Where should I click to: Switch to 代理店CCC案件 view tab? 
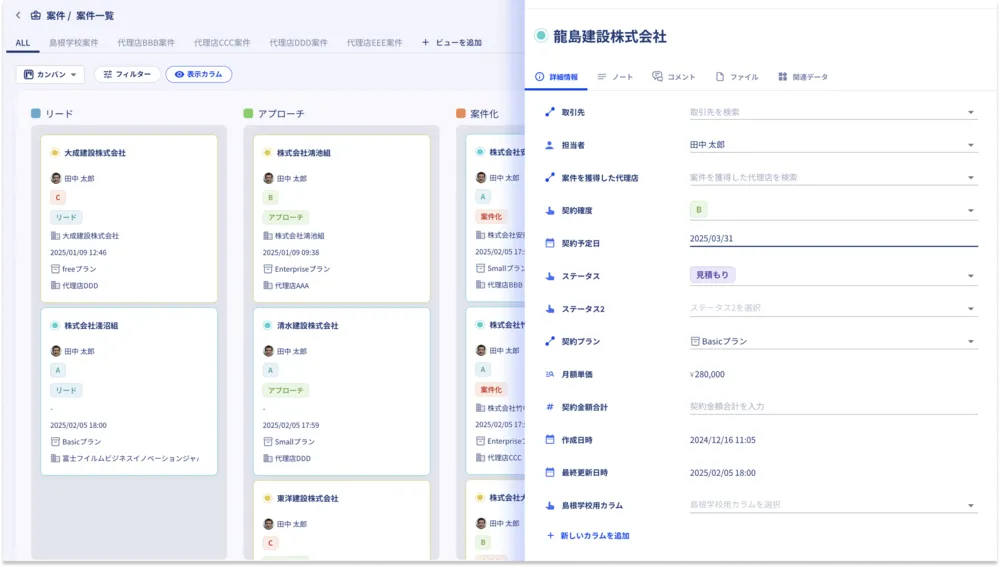(222, 43)
